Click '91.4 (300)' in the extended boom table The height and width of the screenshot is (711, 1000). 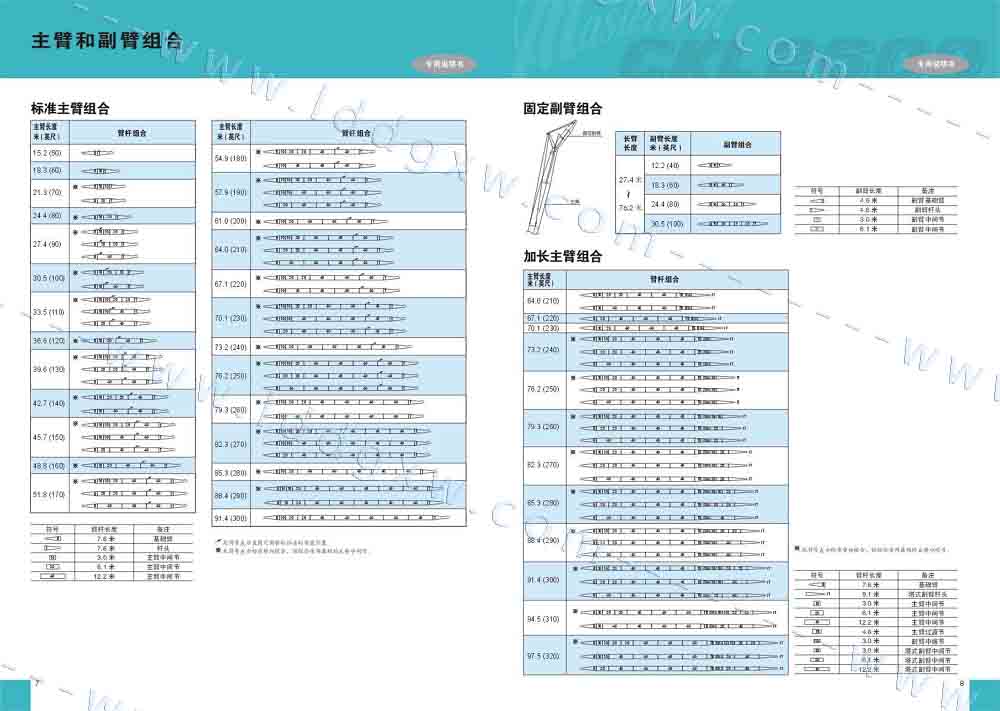pos(543,580)
